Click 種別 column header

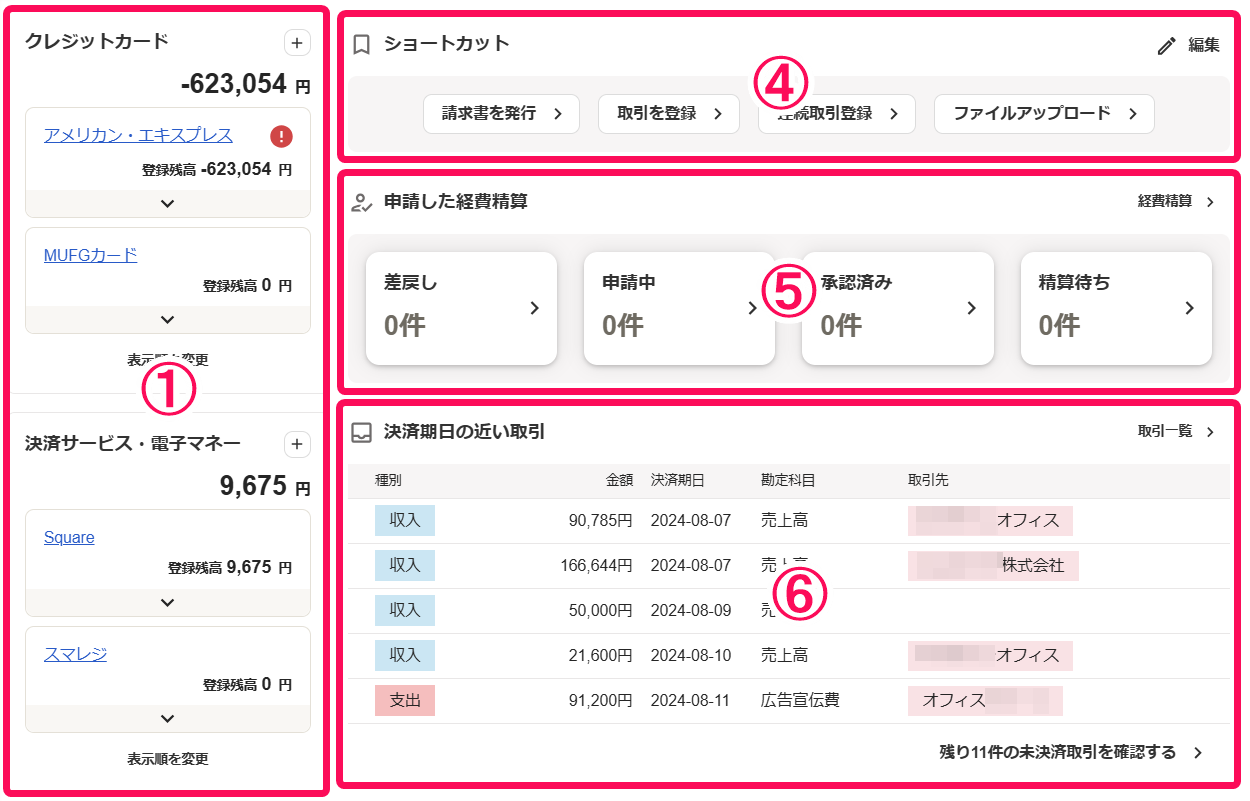(389, 481)
